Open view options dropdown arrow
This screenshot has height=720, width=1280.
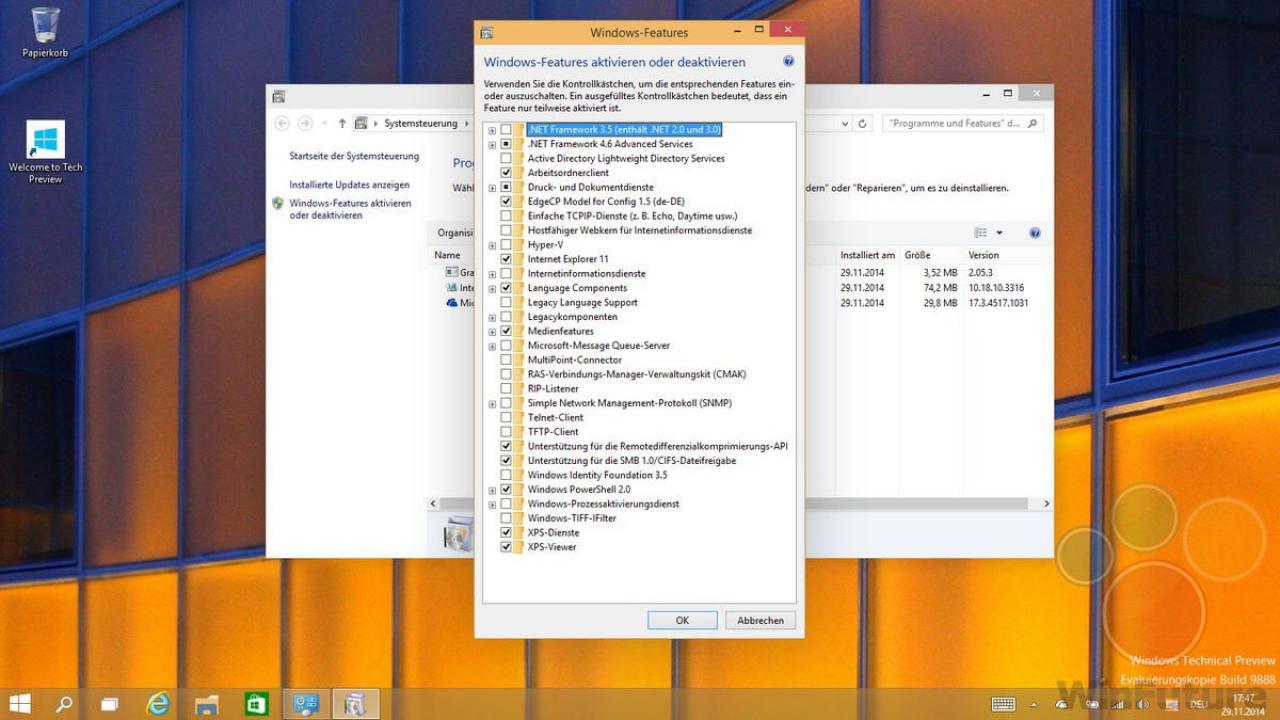tap(998, 232)
